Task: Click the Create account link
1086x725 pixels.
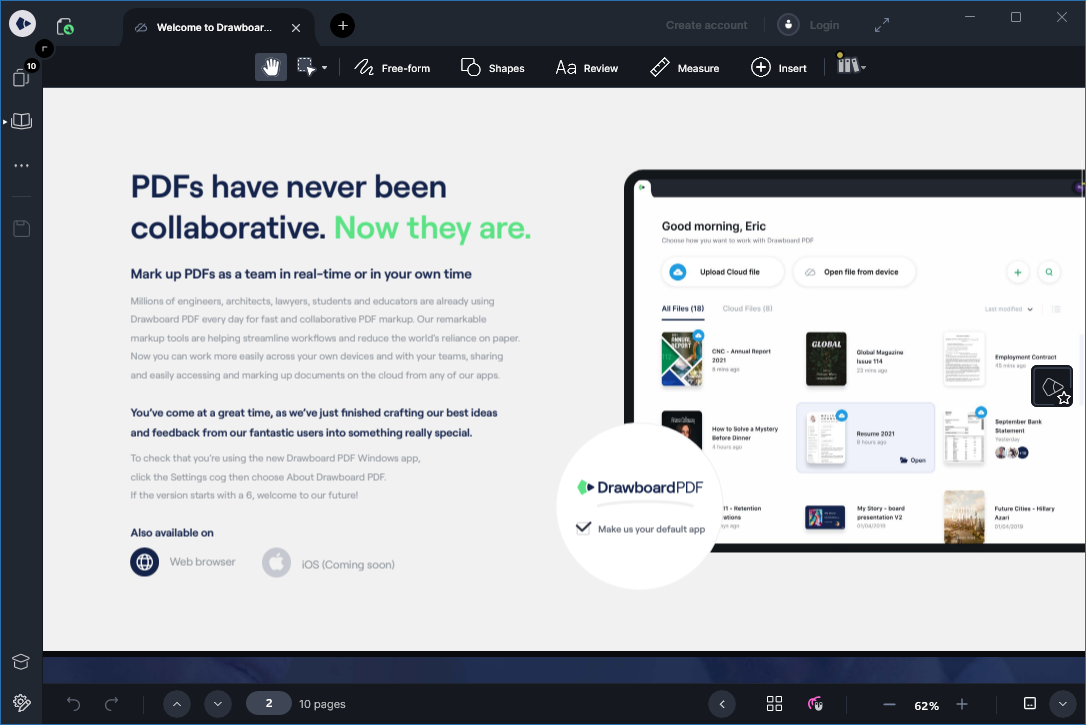Action: click(x=706, y=25)
